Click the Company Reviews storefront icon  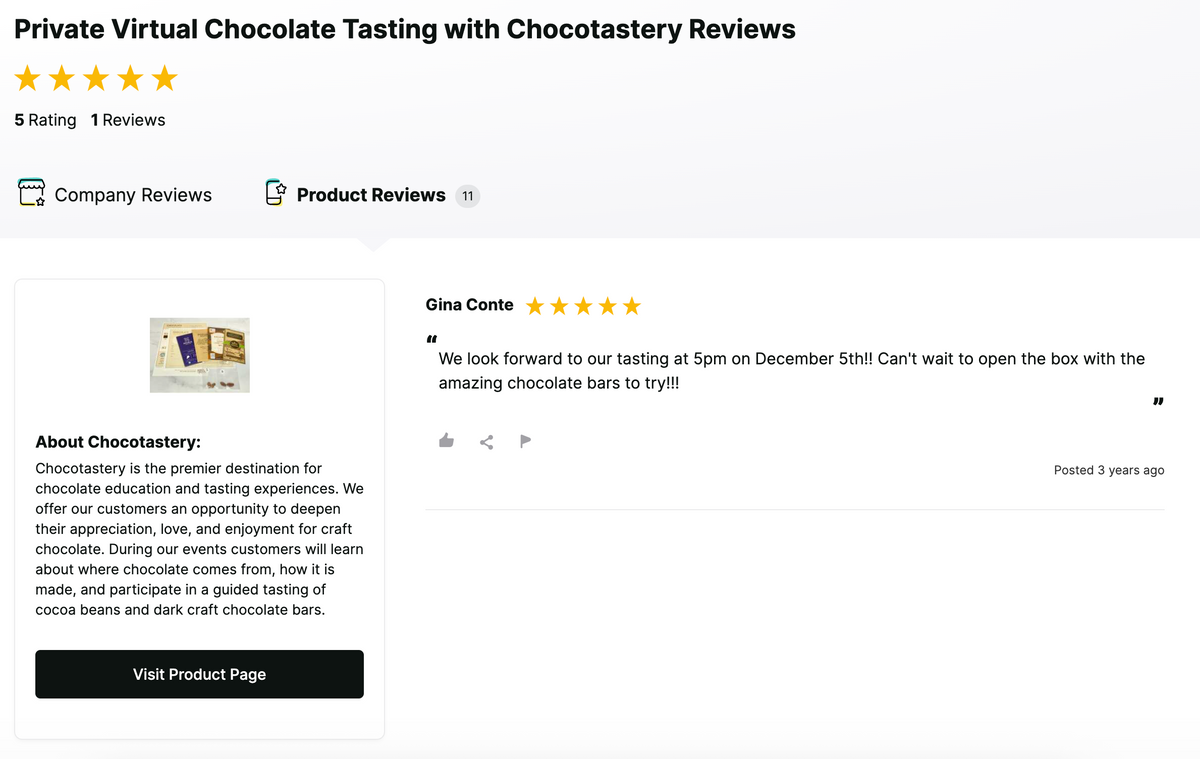[x=32, y=193]
